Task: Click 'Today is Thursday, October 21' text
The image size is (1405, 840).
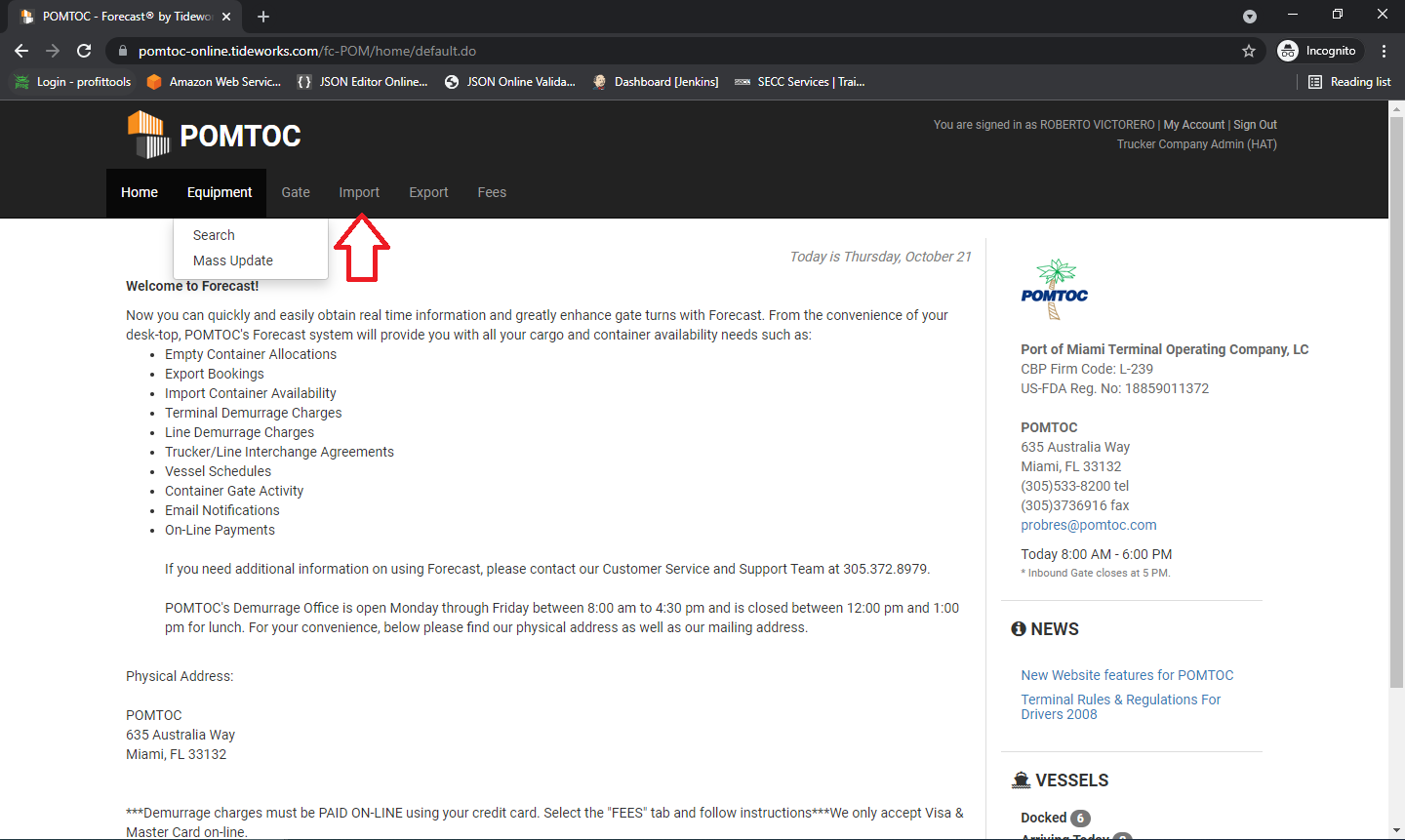Action: tap(880, 257)
